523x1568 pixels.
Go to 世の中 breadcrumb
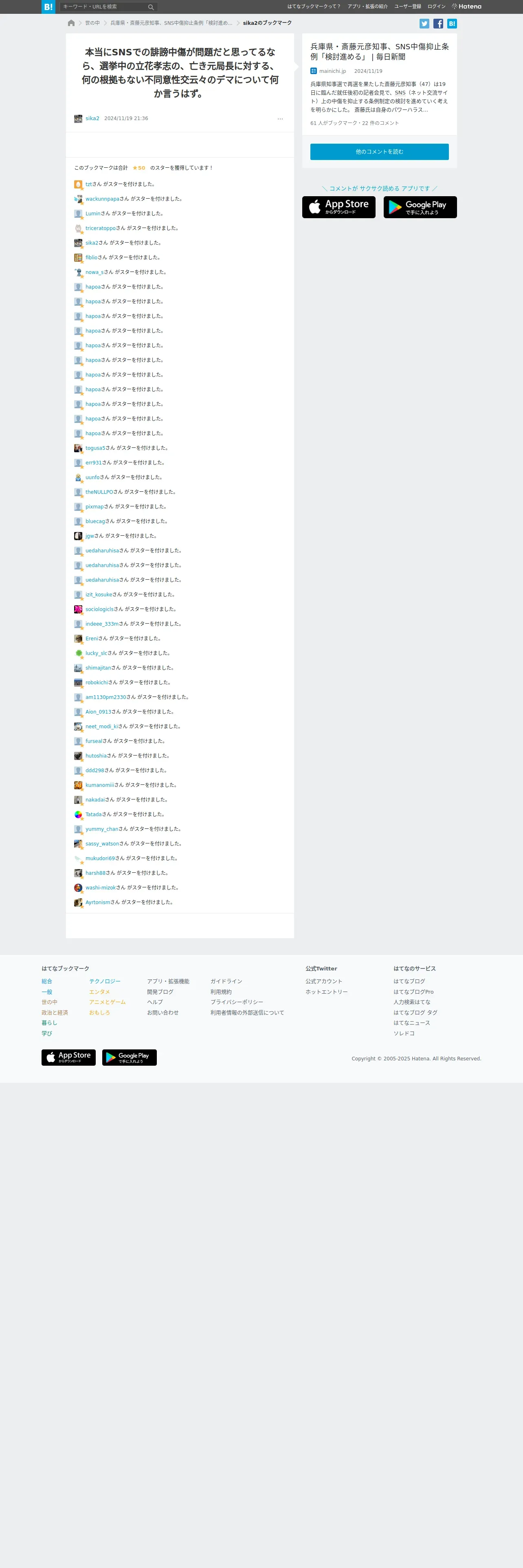point(92,23)
